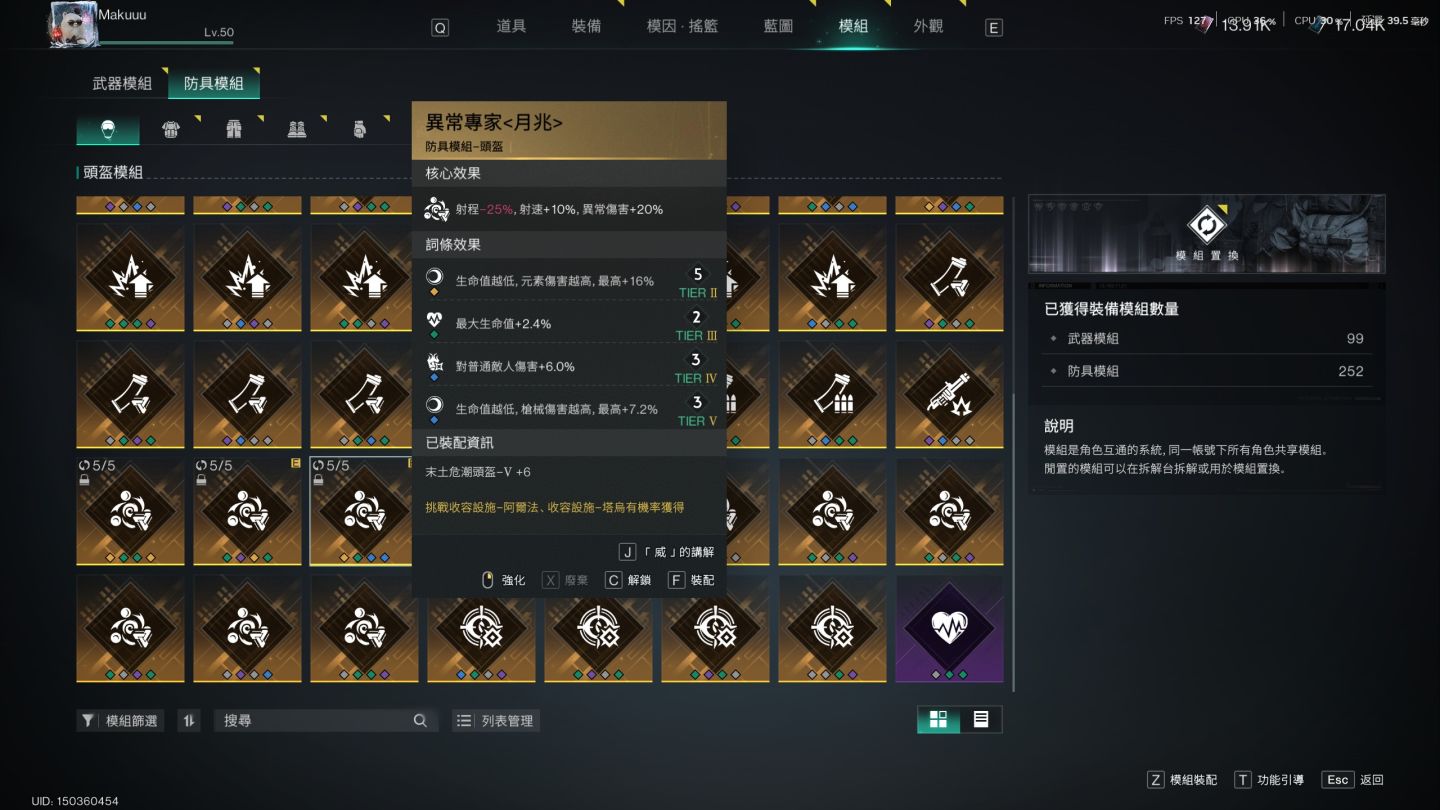Select the chest armor category icon
Image resolution: width=1440 pixels, height=810 pixels.
(x=171, y=129)
